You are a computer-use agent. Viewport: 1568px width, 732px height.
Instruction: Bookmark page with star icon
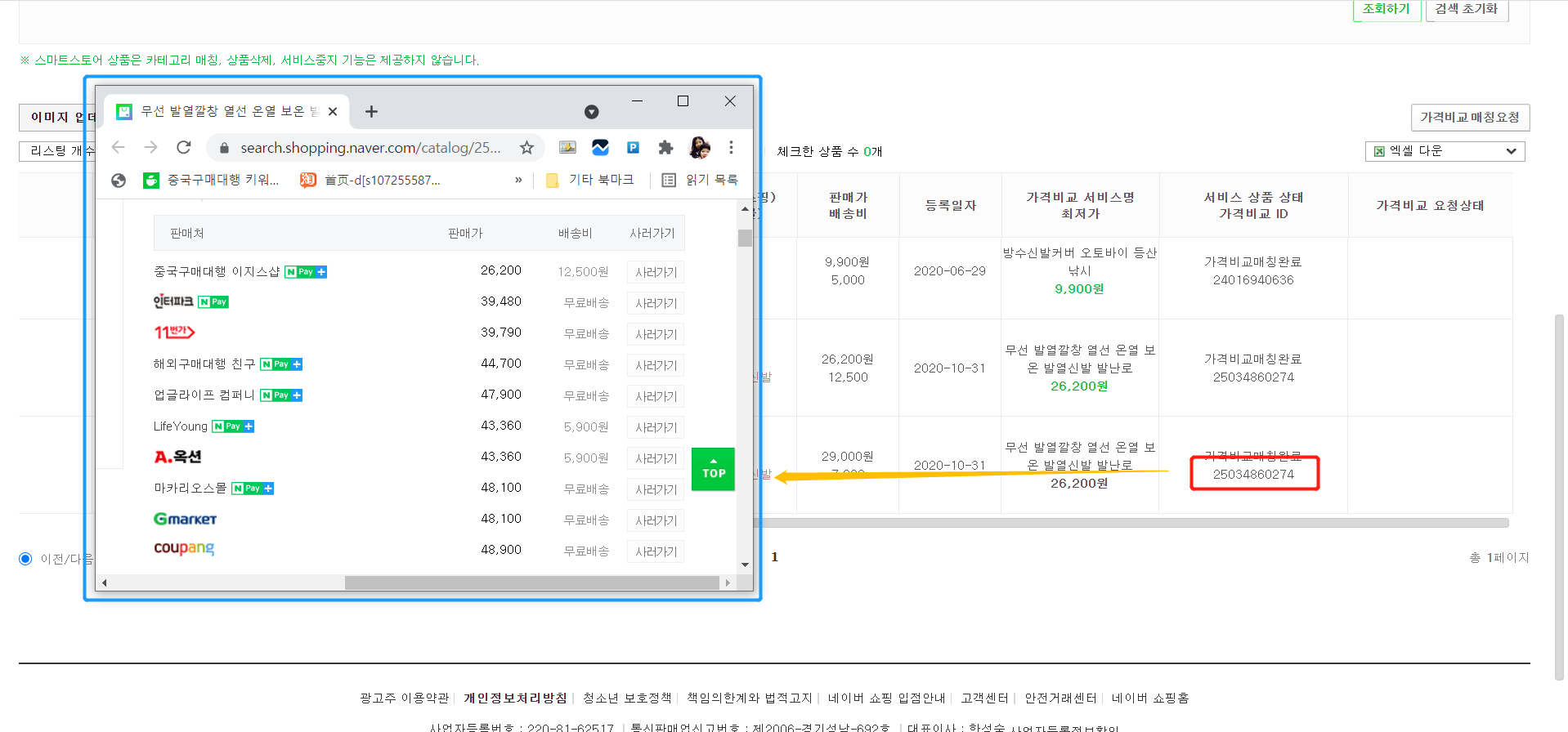[x=526, y=148]
